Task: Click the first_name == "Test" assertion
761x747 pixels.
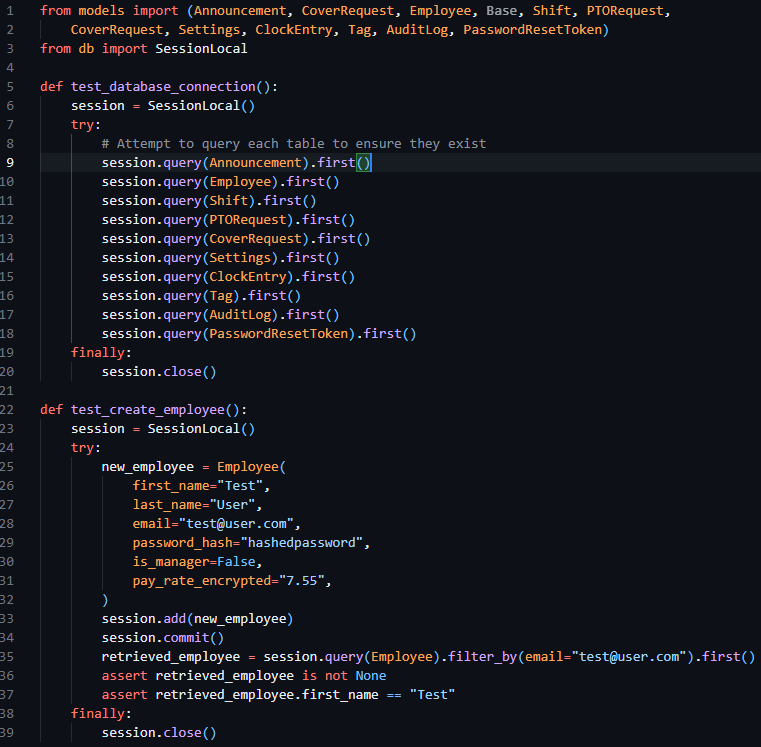Action: point(277,694)
